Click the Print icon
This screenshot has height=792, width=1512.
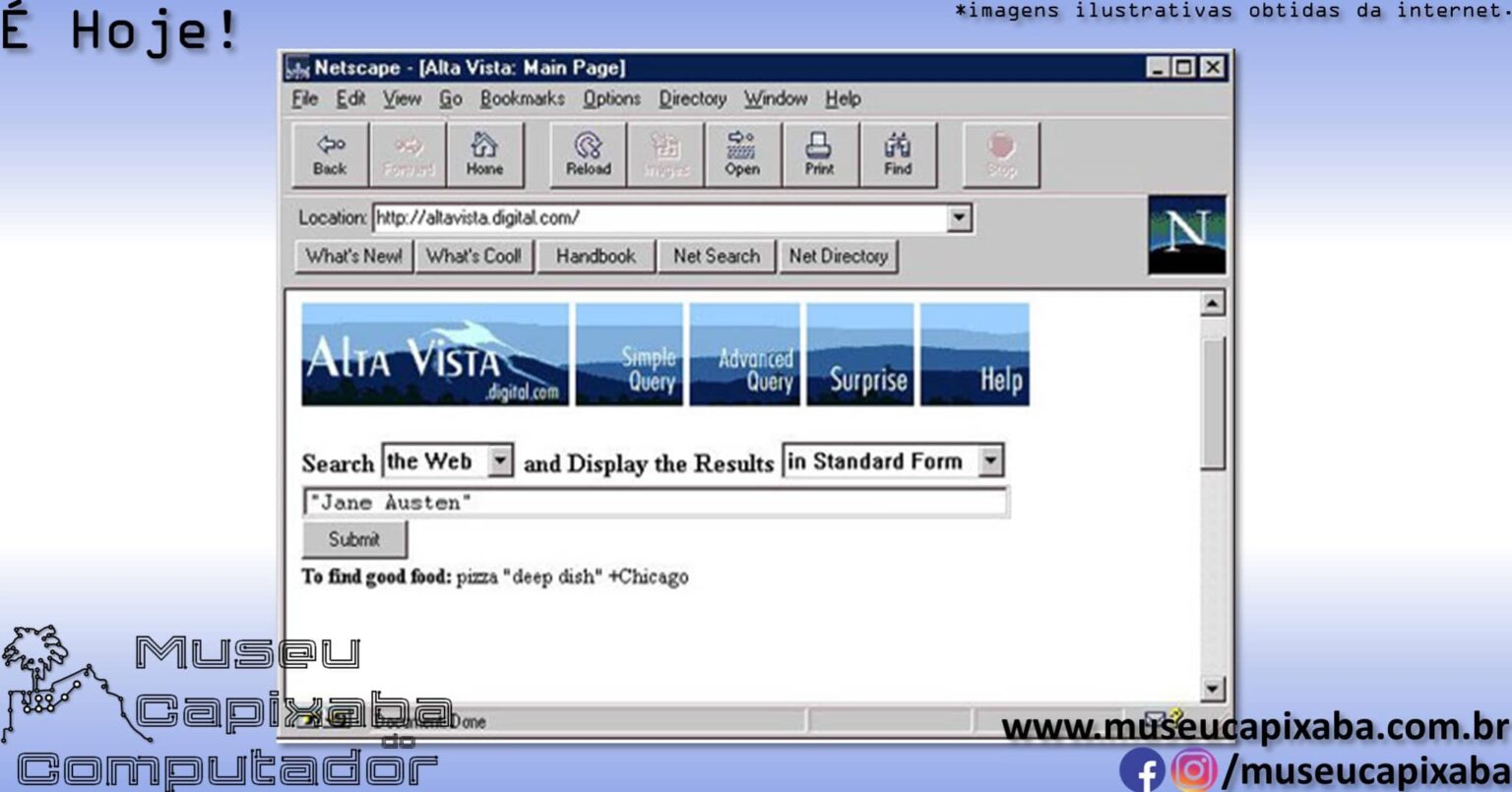(819, 153)
